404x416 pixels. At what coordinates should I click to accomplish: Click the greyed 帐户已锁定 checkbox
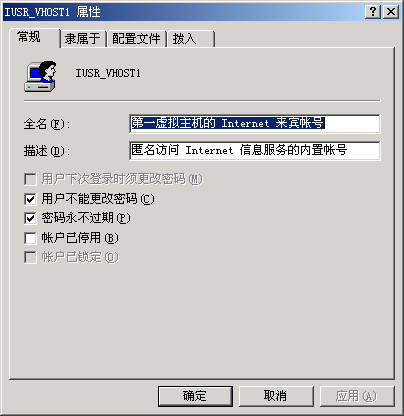click(x=30, y=257)
